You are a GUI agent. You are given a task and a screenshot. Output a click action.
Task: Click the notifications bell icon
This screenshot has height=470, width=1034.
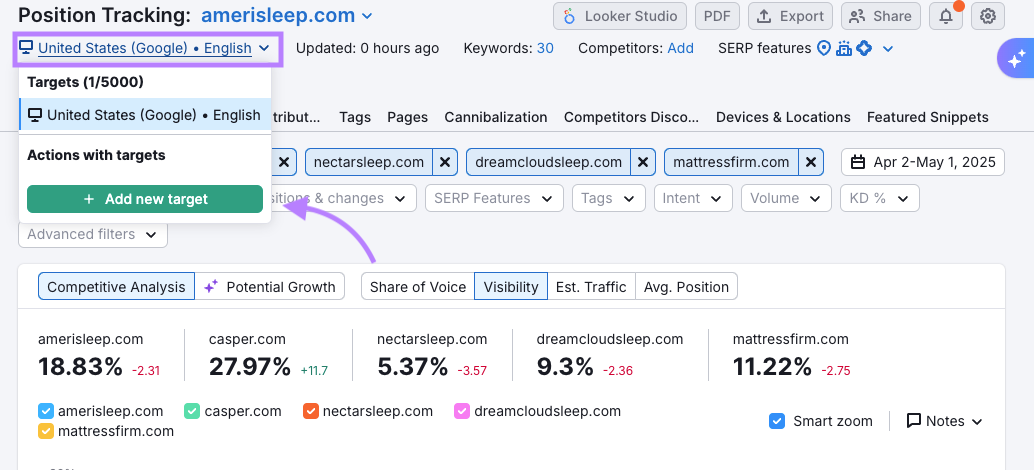point(945,16)
